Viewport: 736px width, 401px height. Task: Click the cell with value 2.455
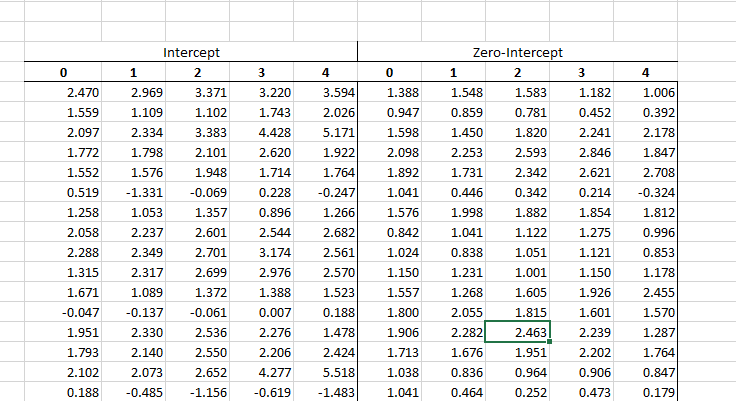[x=645, y=293]
